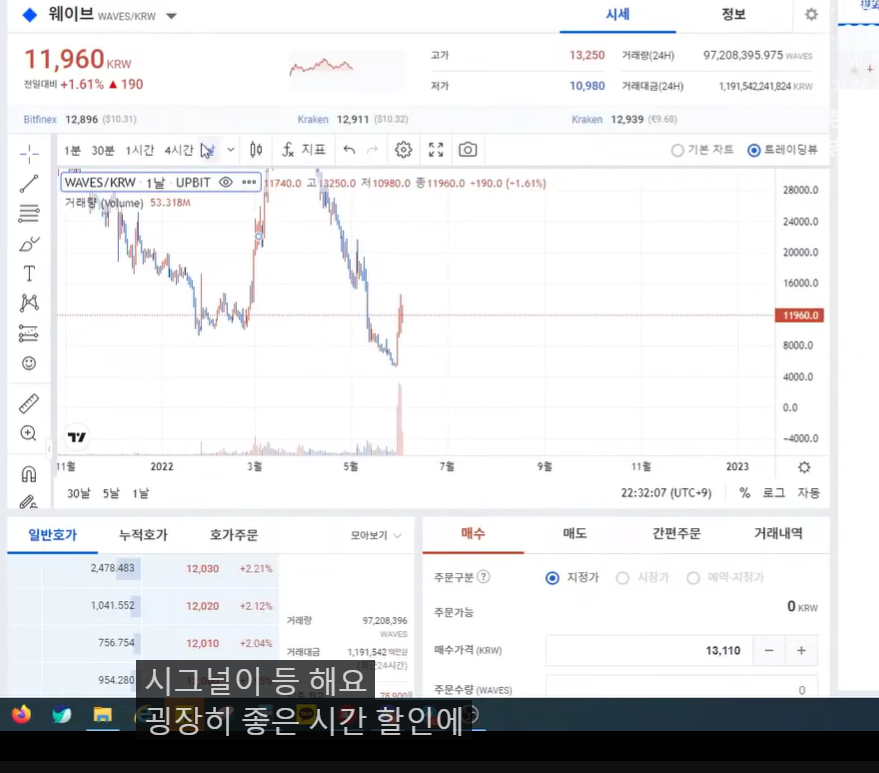Change candlestick chart type
Viewport: 879px width, 773px height.
click(x=256, y=150)
